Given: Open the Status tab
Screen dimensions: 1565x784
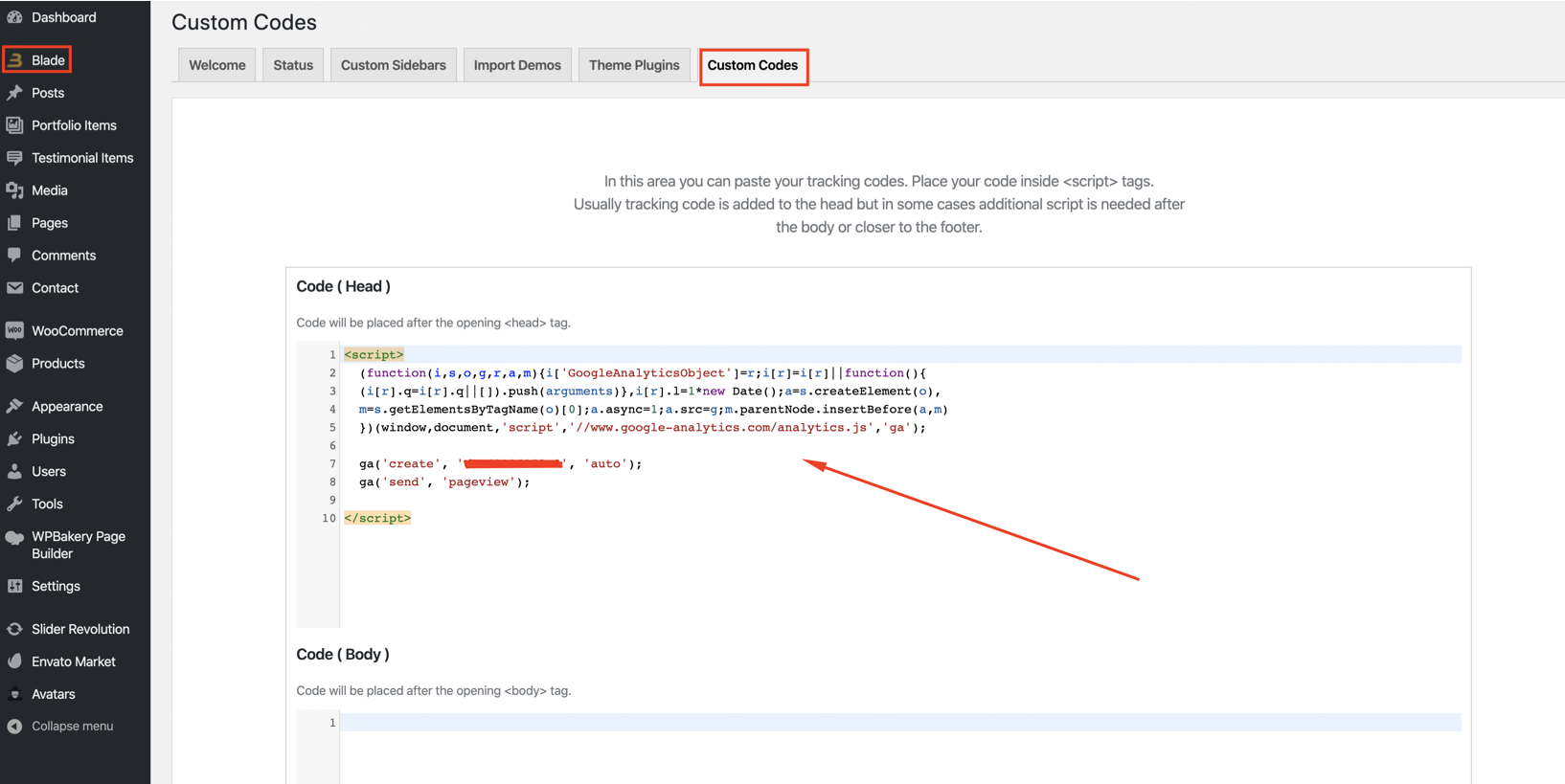Looking at the screenshot, I should click(293, 65).
